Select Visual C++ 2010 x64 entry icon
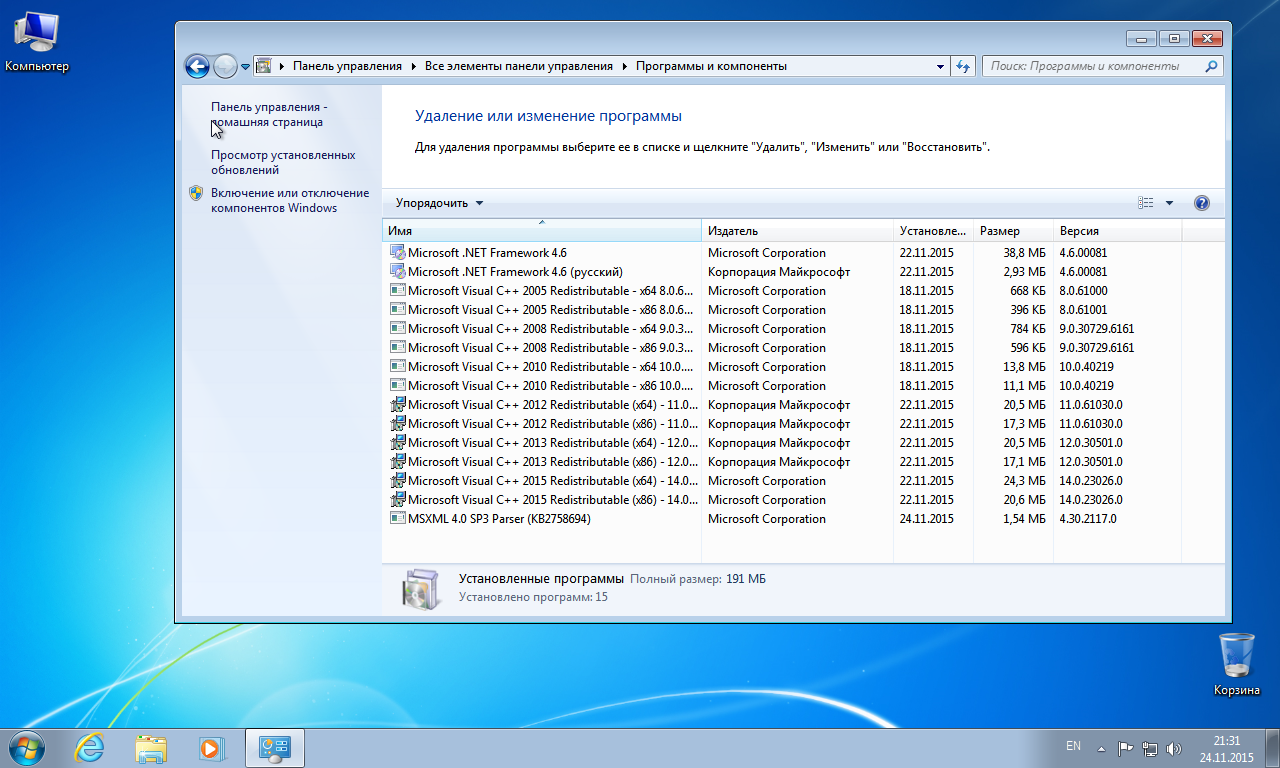Image resolution: width=1280 pixels, height=768 pixels. [397, 367]
